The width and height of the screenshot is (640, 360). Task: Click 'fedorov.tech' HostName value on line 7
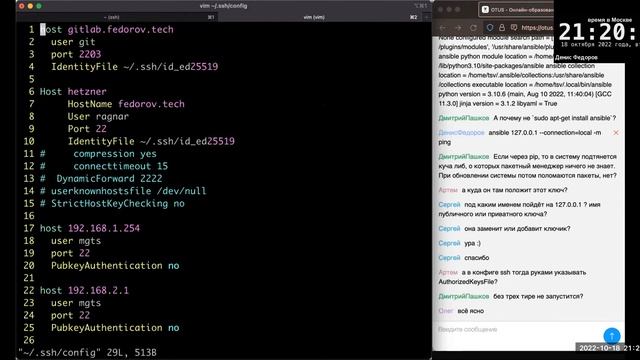(151, 104)
